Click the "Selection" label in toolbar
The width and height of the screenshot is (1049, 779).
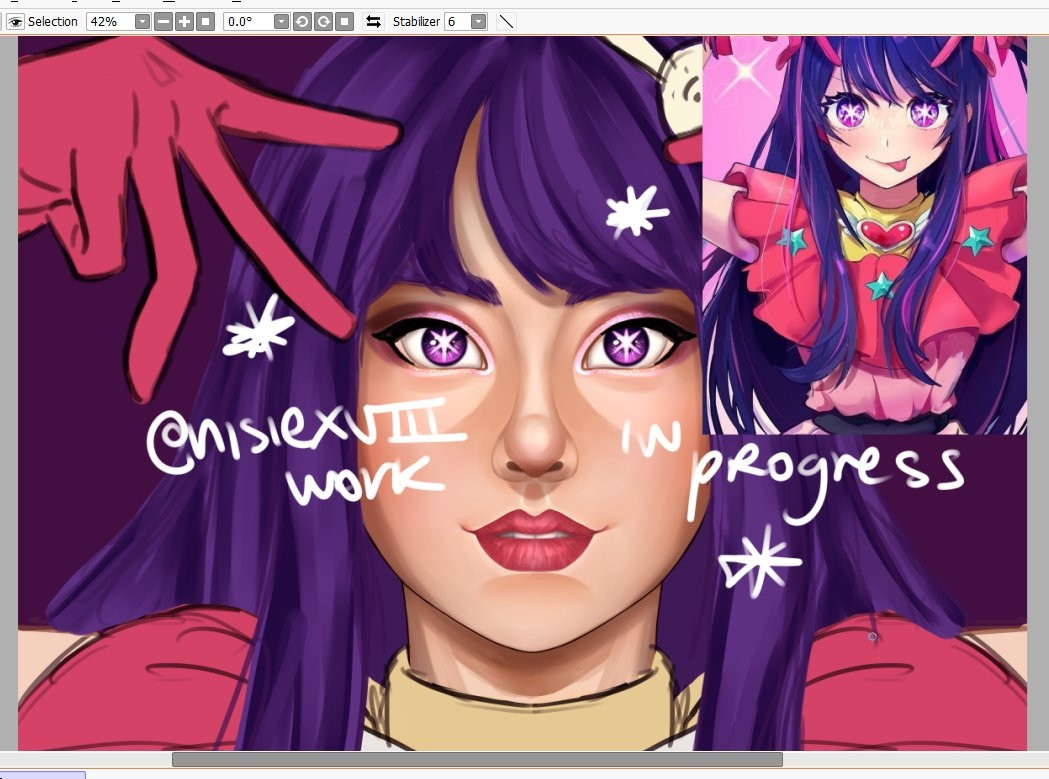pos(53,21)
